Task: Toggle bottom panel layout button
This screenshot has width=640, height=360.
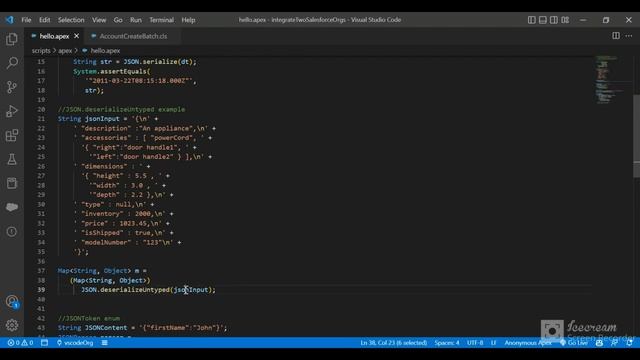Action: click(x=542, y=20)
